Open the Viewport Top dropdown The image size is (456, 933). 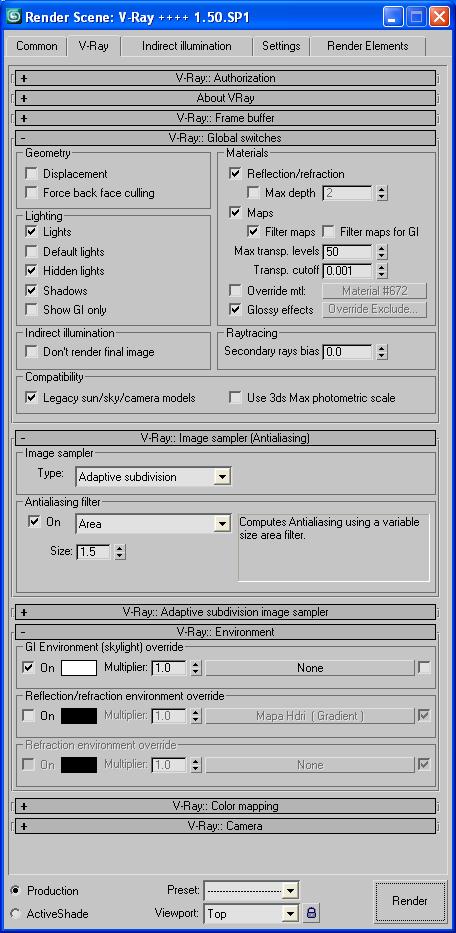click(x=251, y=913)
